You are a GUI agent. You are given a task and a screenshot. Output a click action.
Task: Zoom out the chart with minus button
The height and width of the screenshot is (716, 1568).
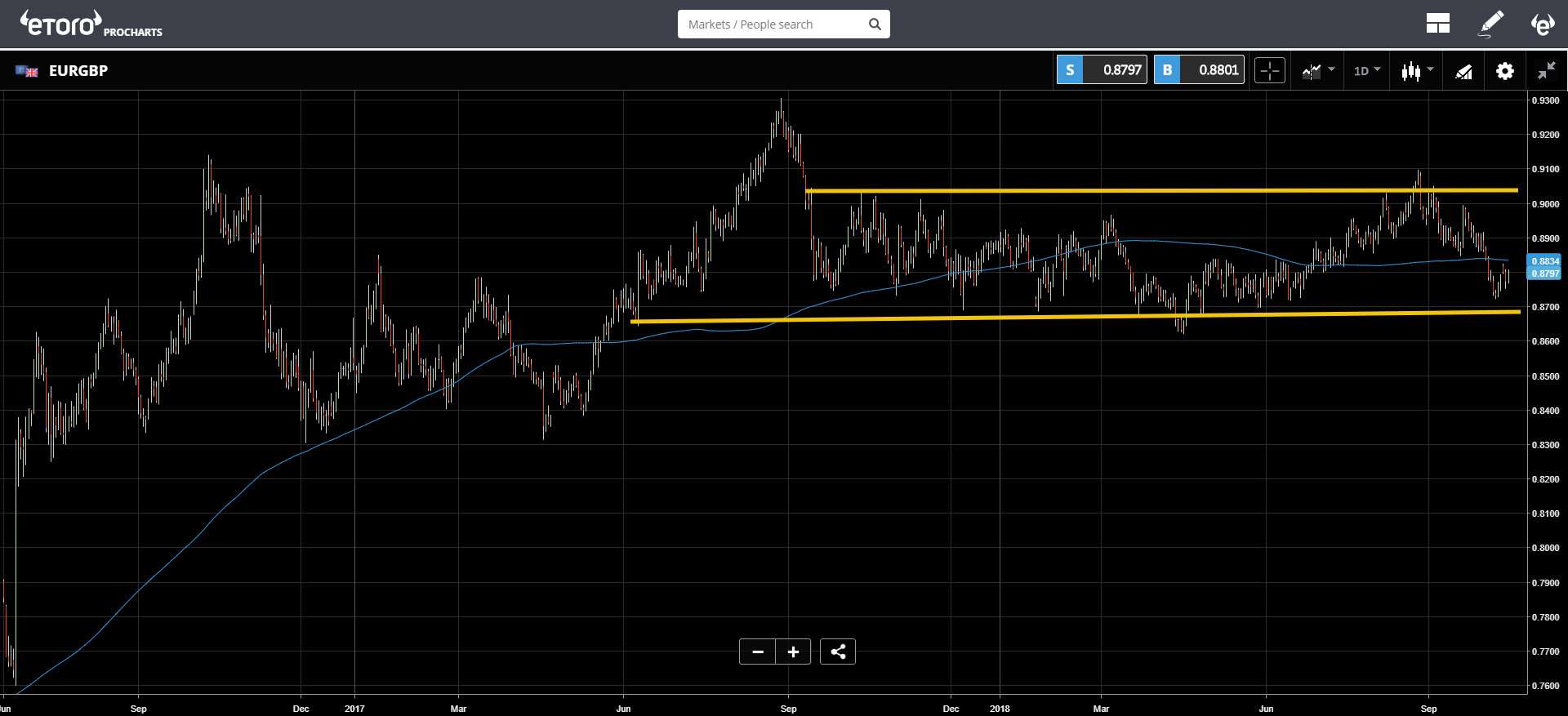758,652
